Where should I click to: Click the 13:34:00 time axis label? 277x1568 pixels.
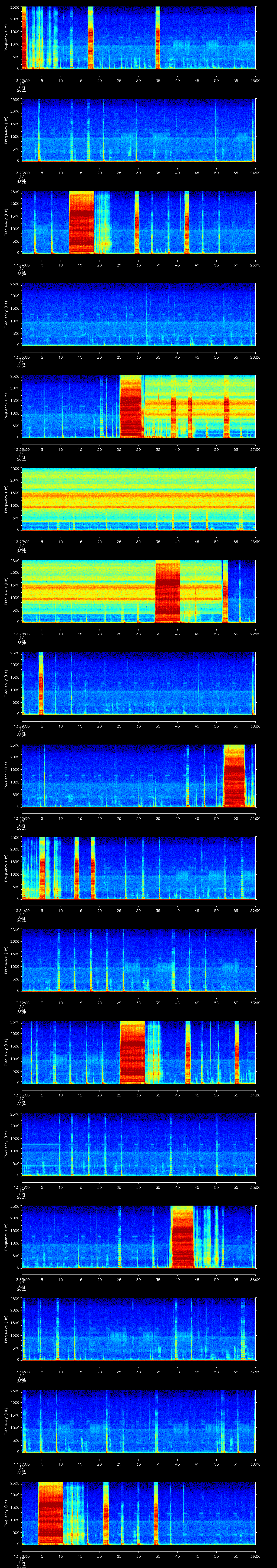[x=21, y=1187]
